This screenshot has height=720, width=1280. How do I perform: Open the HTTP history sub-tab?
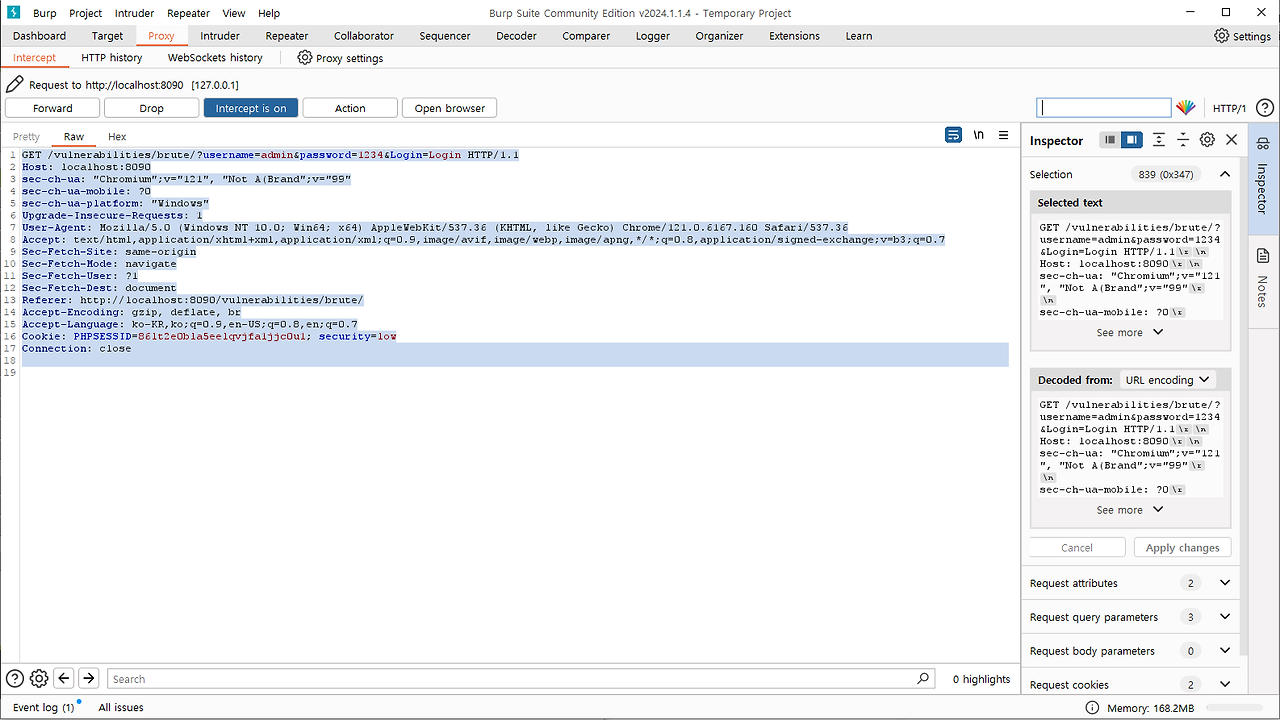112,58
